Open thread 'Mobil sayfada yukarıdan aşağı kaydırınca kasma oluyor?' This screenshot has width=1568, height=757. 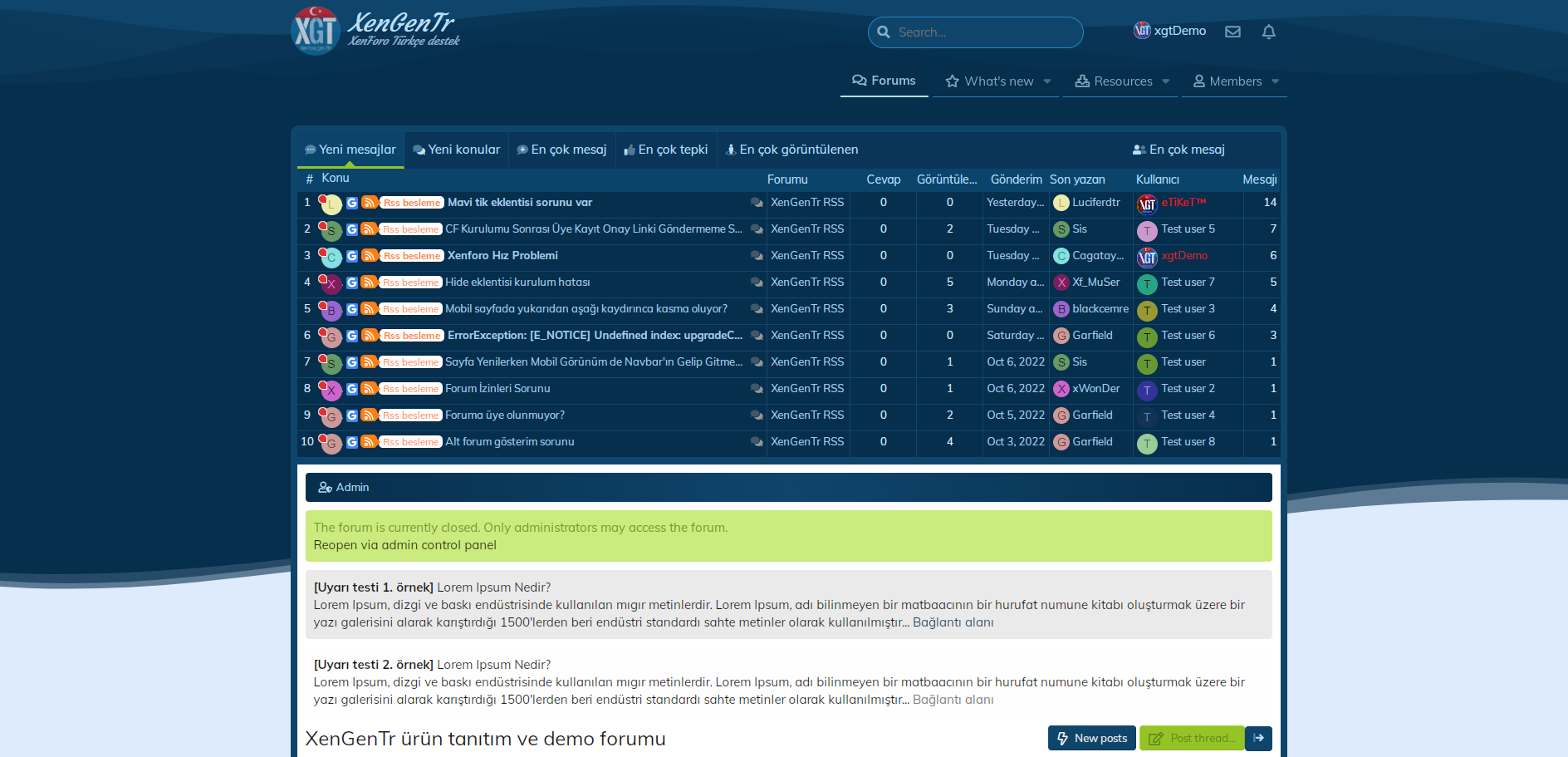coord(586,309)
